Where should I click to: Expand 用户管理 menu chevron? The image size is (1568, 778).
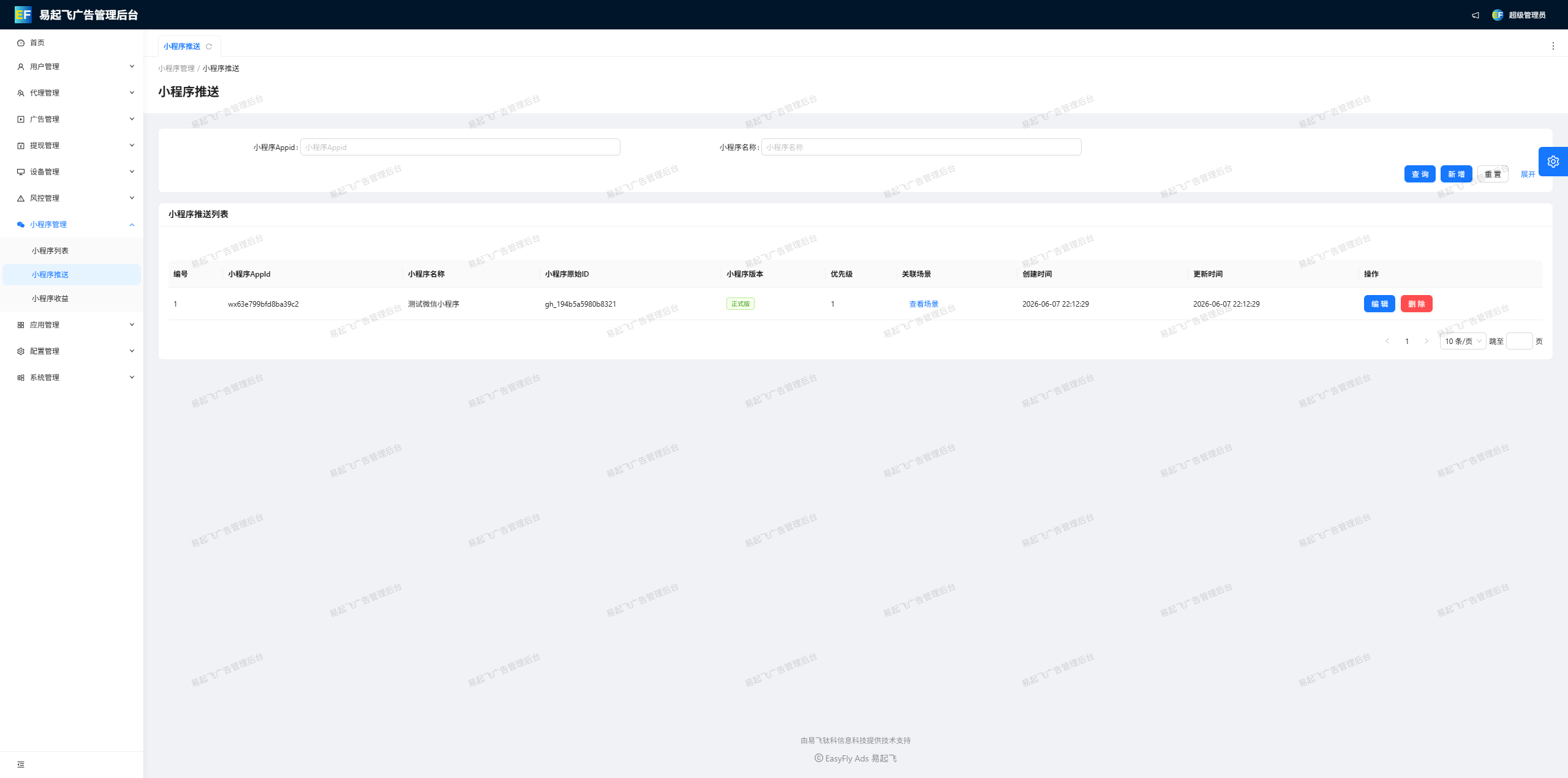(132, 66)
